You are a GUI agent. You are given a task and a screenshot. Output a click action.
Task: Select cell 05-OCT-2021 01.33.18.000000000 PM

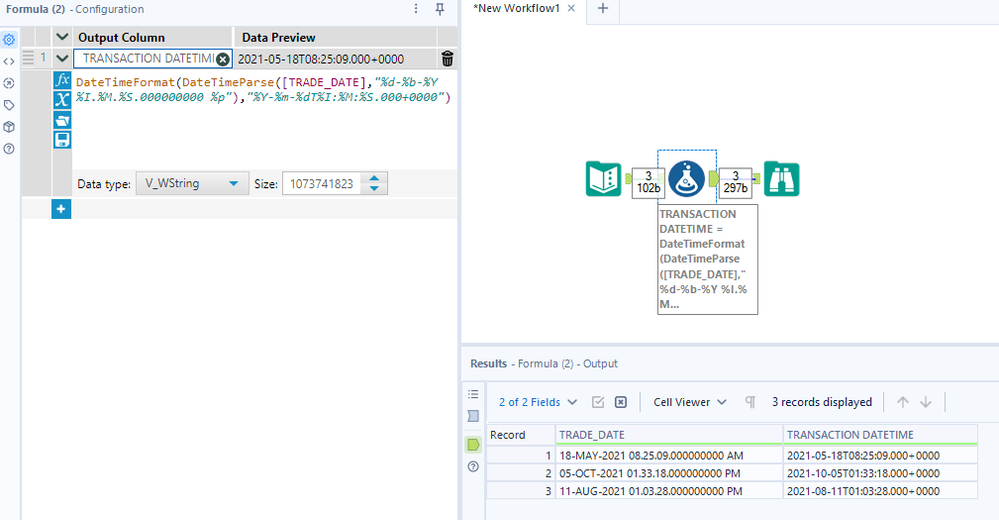click(669, 473)
